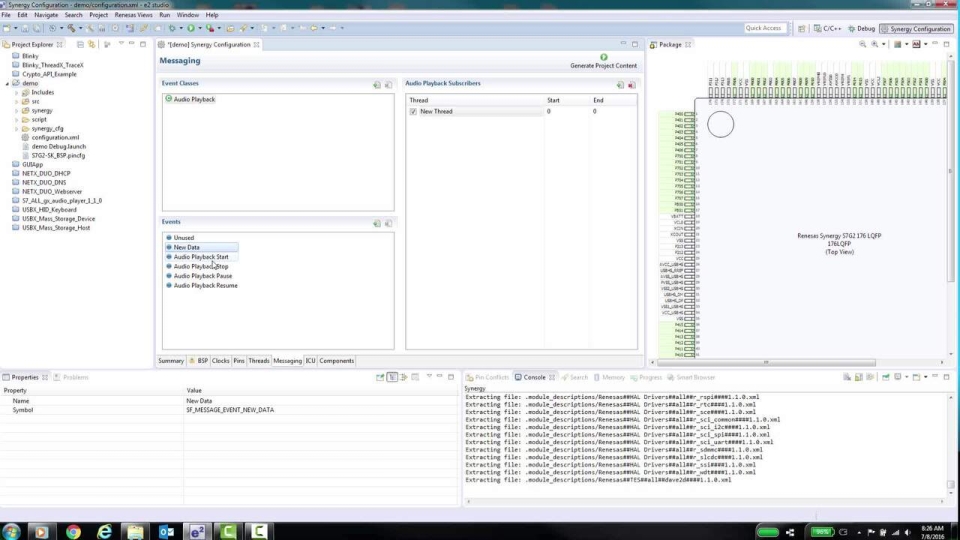
Task: Open the Project menu
Action: [98, 15]
